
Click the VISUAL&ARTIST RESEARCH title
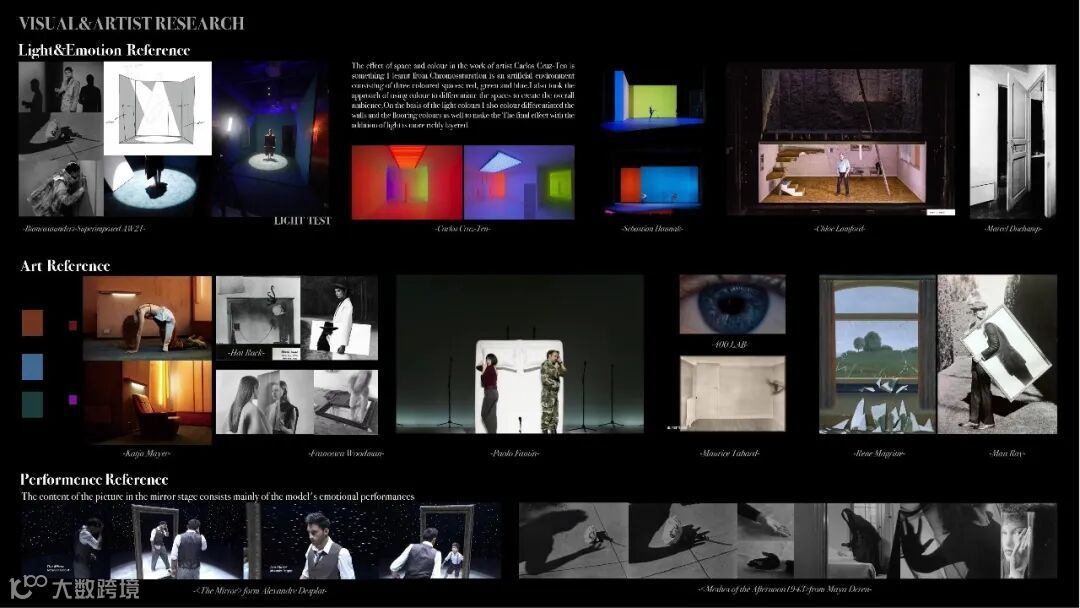(131, 23)
